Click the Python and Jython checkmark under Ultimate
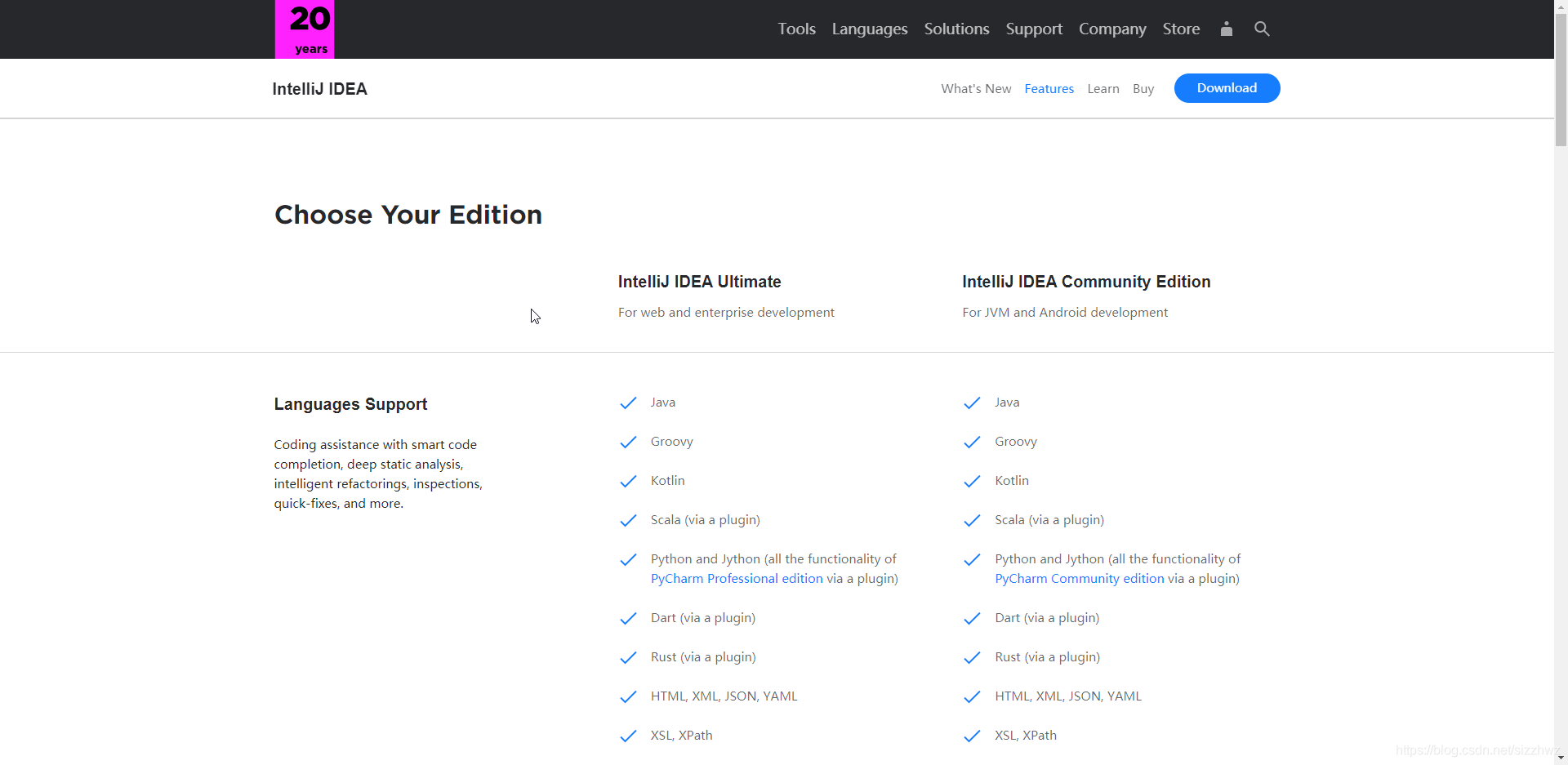 coord(628,559)
